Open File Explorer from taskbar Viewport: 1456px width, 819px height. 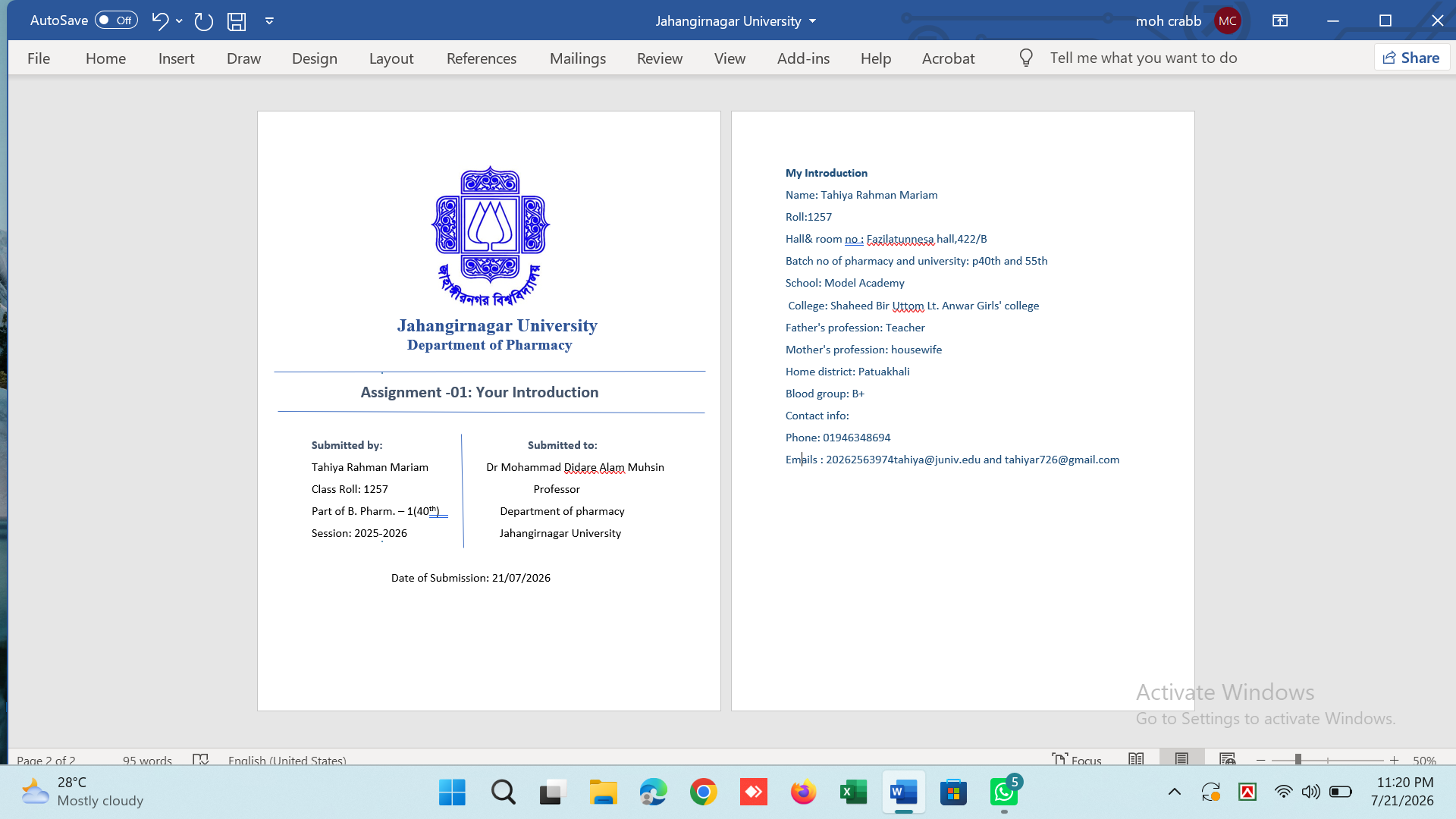click(603, 792)
